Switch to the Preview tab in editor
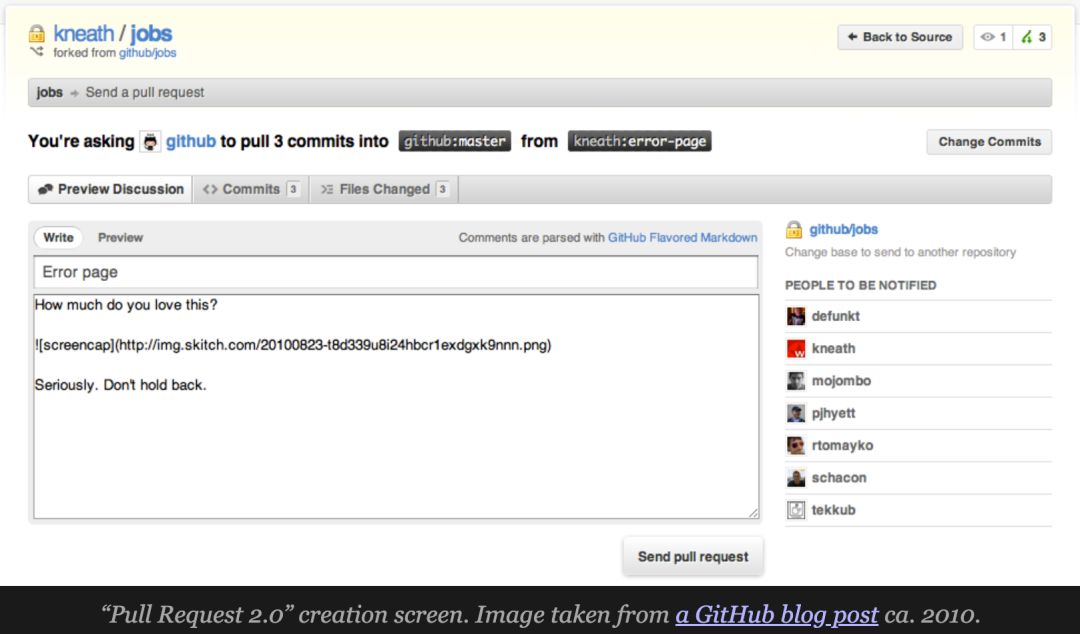 tap(121, 238)
